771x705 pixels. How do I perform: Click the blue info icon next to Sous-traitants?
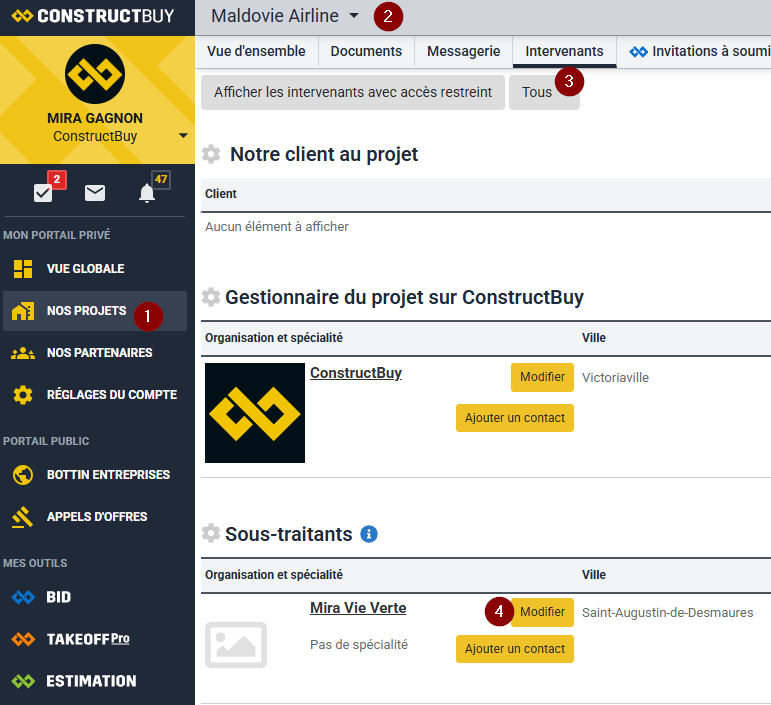point(369,534)
